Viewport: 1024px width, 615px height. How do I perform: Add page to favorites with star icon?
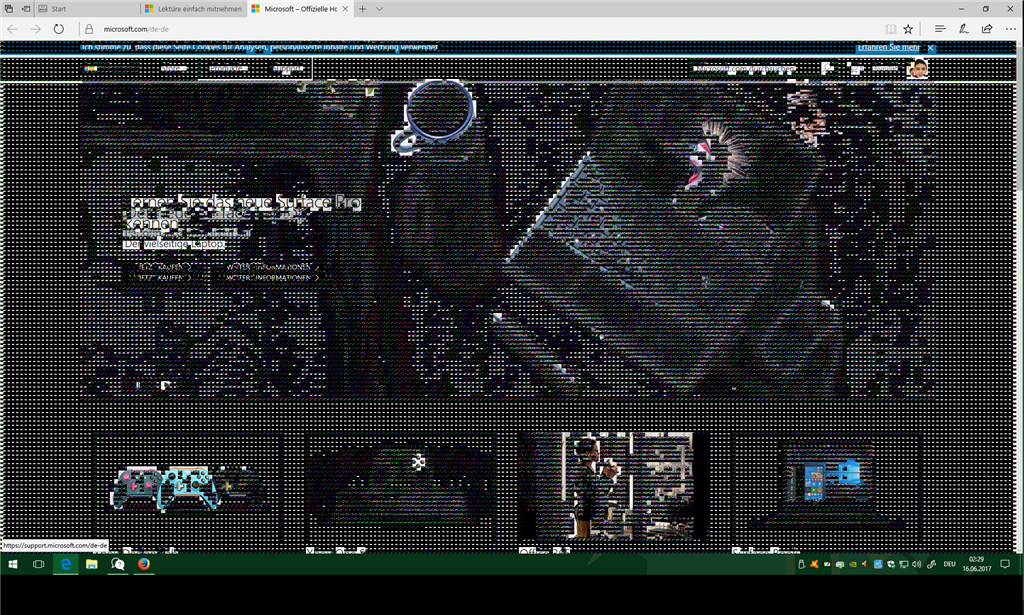point(908,29)
